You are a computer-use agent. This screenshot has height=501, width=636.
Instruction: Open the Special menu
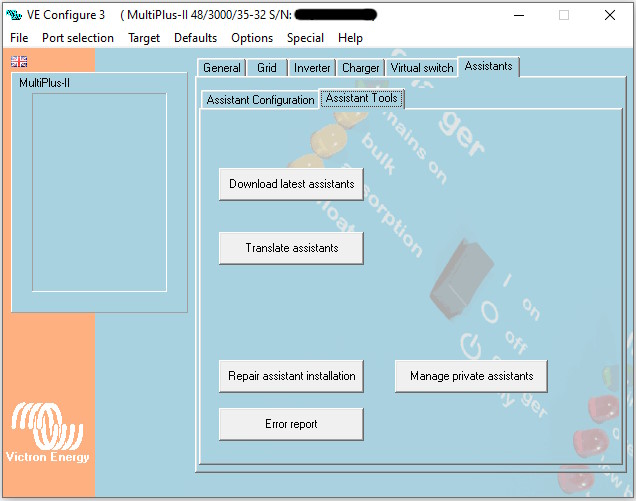coord(305,38)
